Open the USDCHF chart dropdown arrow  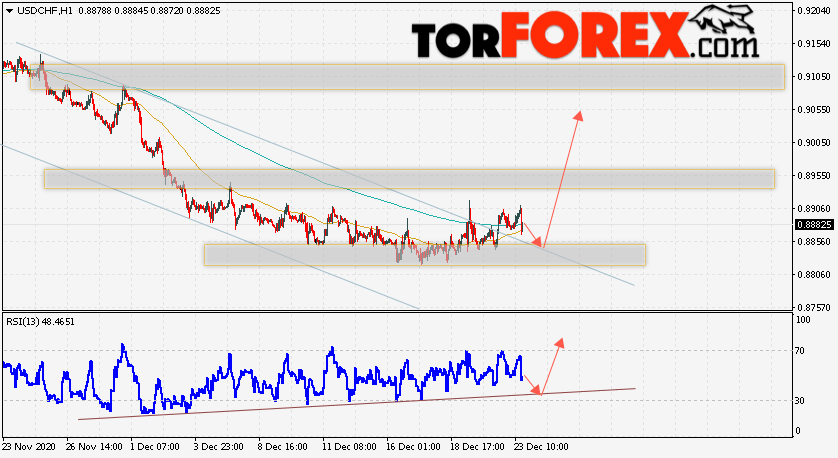tap(9, 11)
